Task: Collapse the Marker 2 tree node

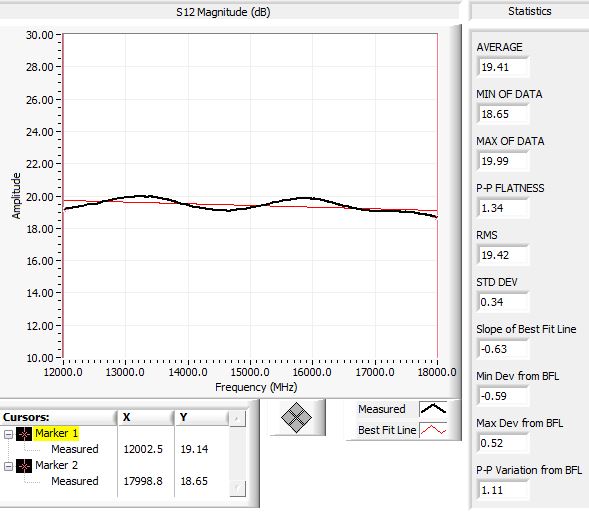Action: [8, 467]
